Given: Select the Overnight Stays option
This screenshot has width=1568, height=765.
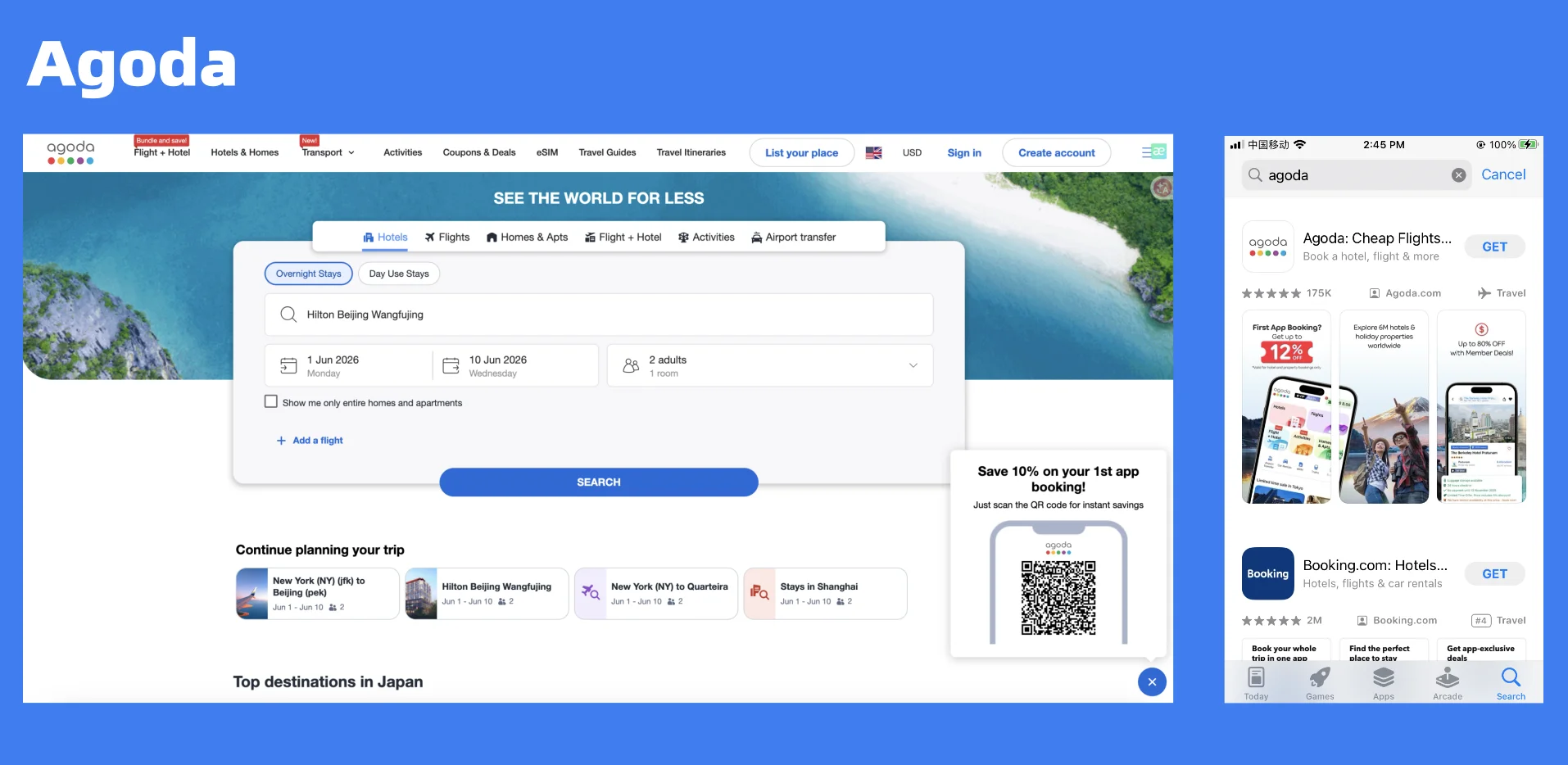Looking at the screenshot, I should click(309, 274).
